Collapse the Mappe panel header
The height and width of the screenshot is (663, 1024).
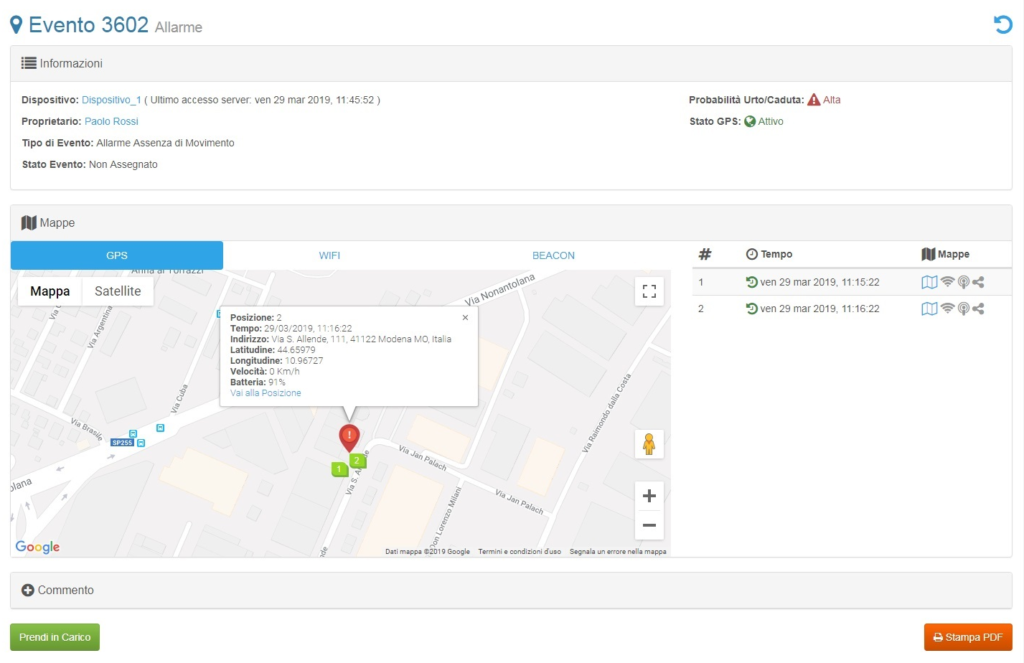[x=511, y=223]
